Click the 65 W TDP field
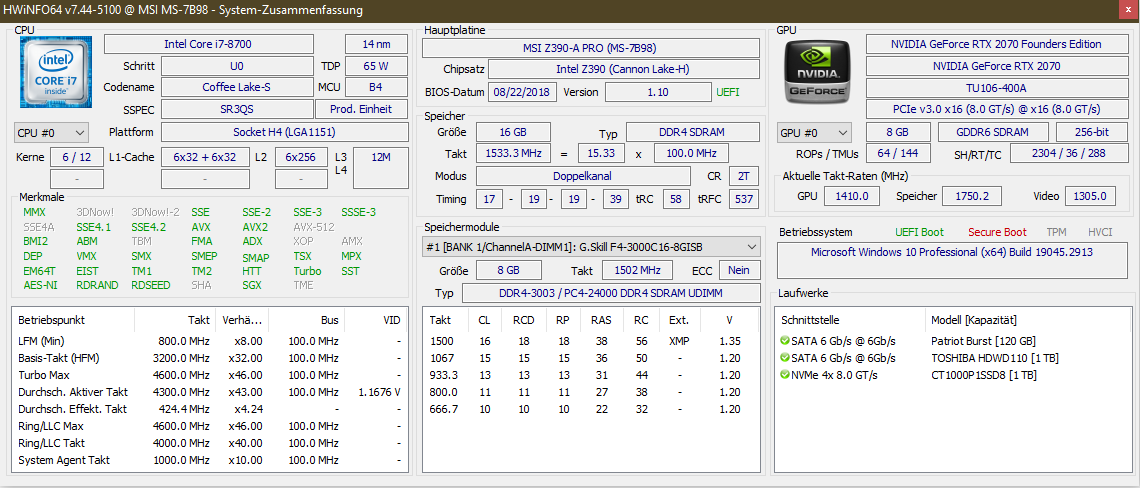1140x488 pixels. 376,66
